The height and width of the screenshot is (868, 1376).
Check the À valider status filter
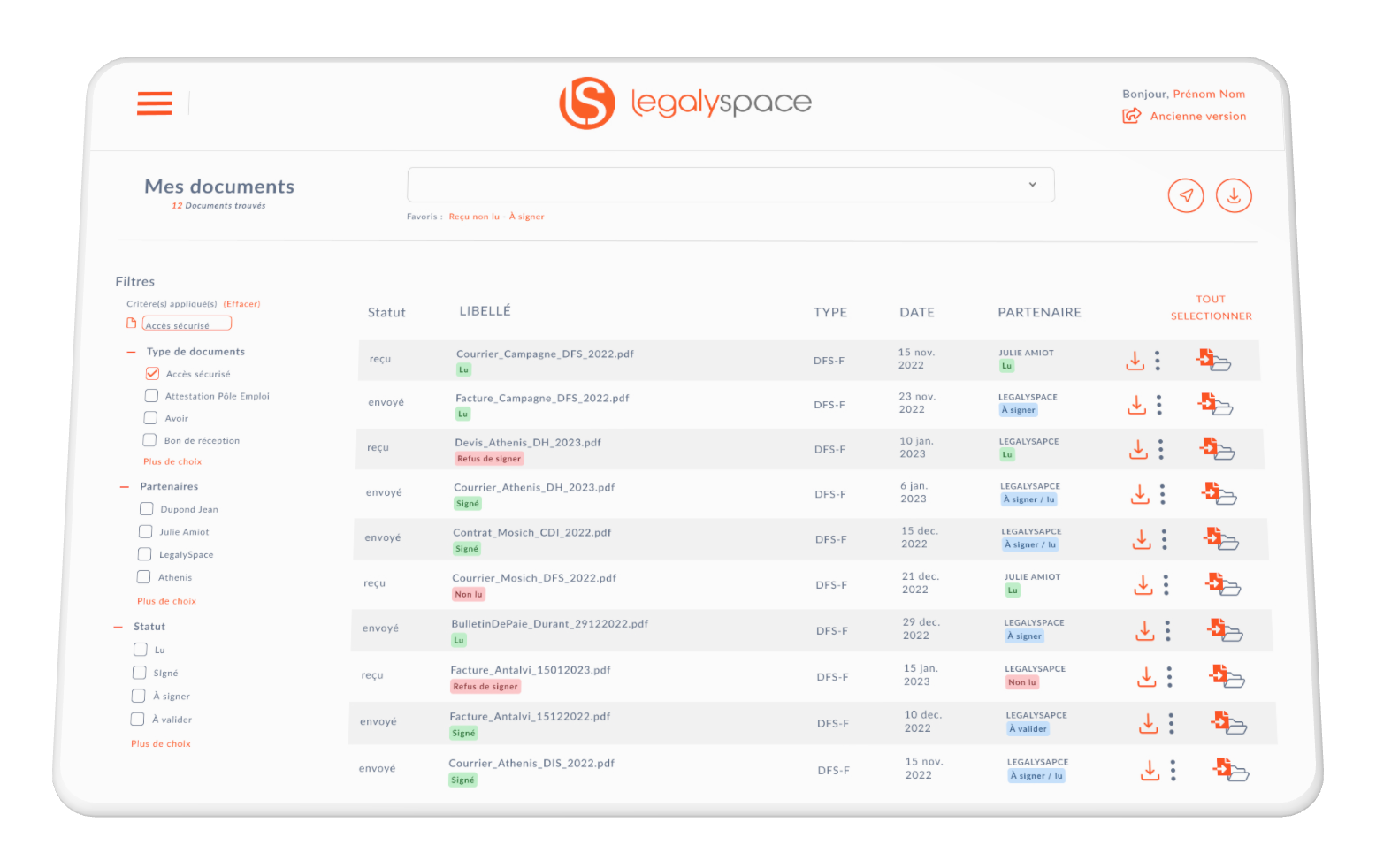137,719
